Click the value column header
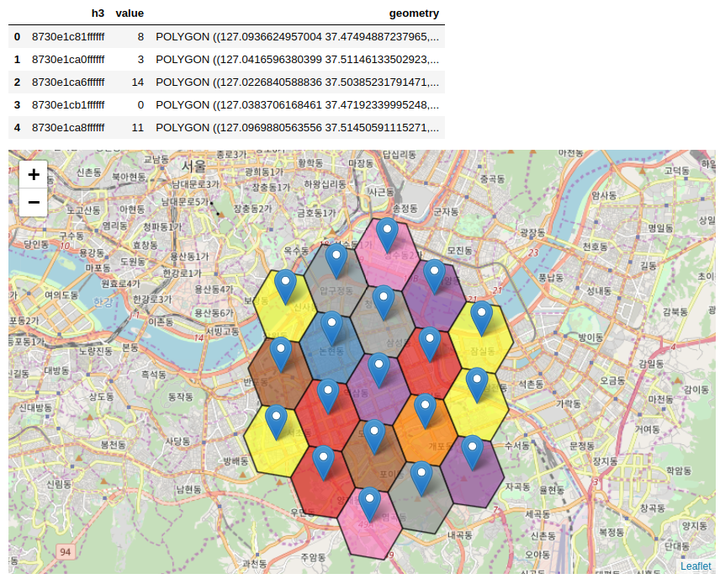 click(x=129, y=13)
